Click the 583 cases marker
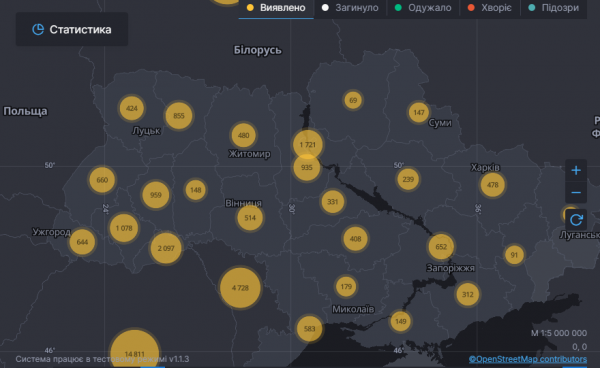Image resolution: width=600 pixels, height=368 pixels. coord(309,329)
